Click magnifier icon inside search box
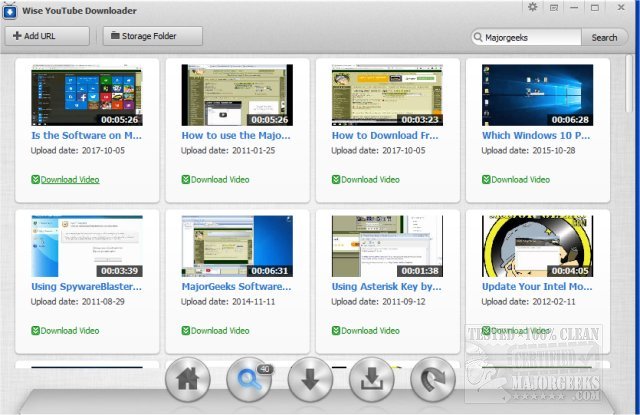Viewport: 640px width, 415px height. point(478,37)
